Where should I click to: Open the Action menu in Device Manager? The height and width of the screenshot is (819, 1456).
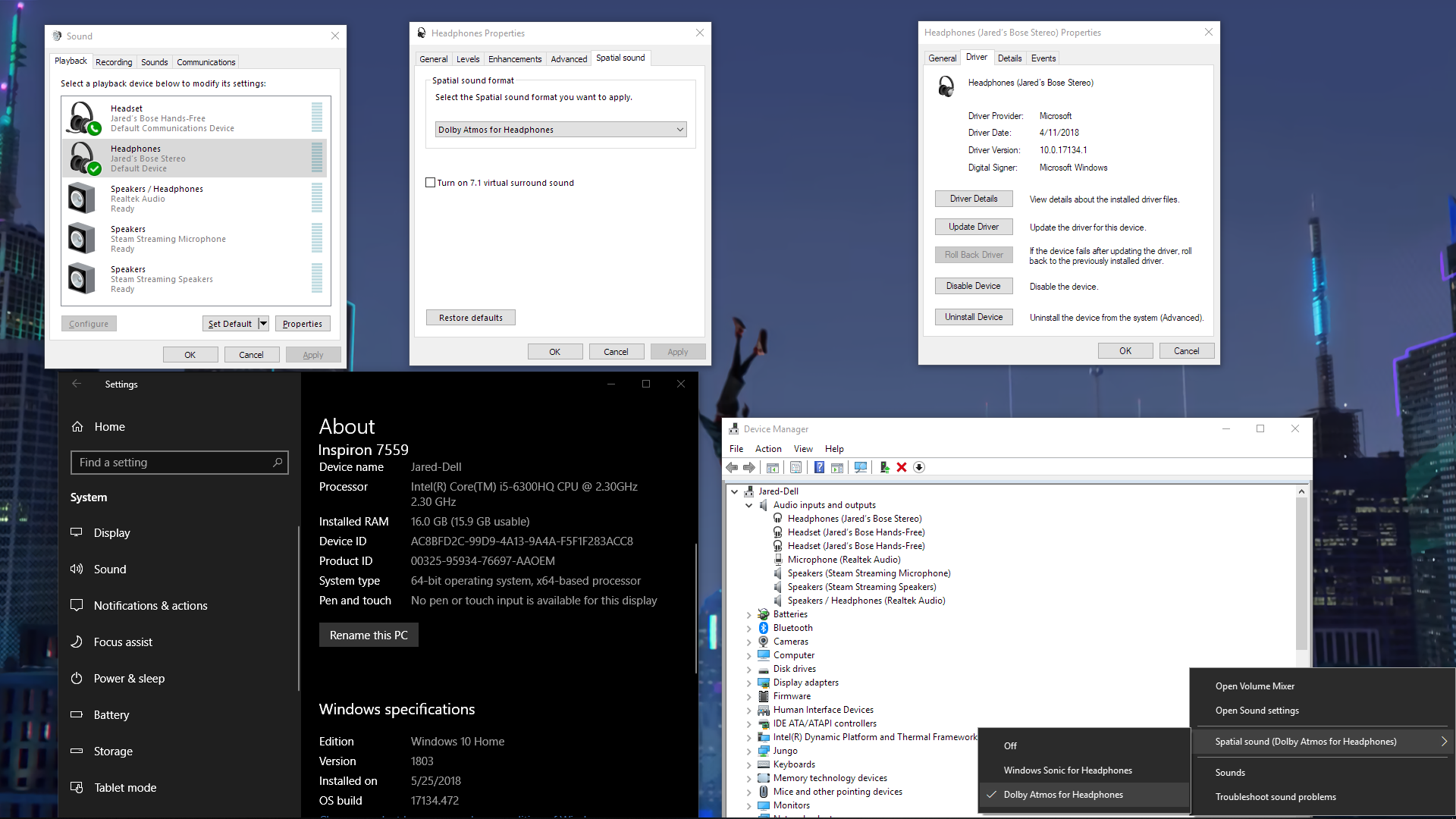click(x=767, y=449)
